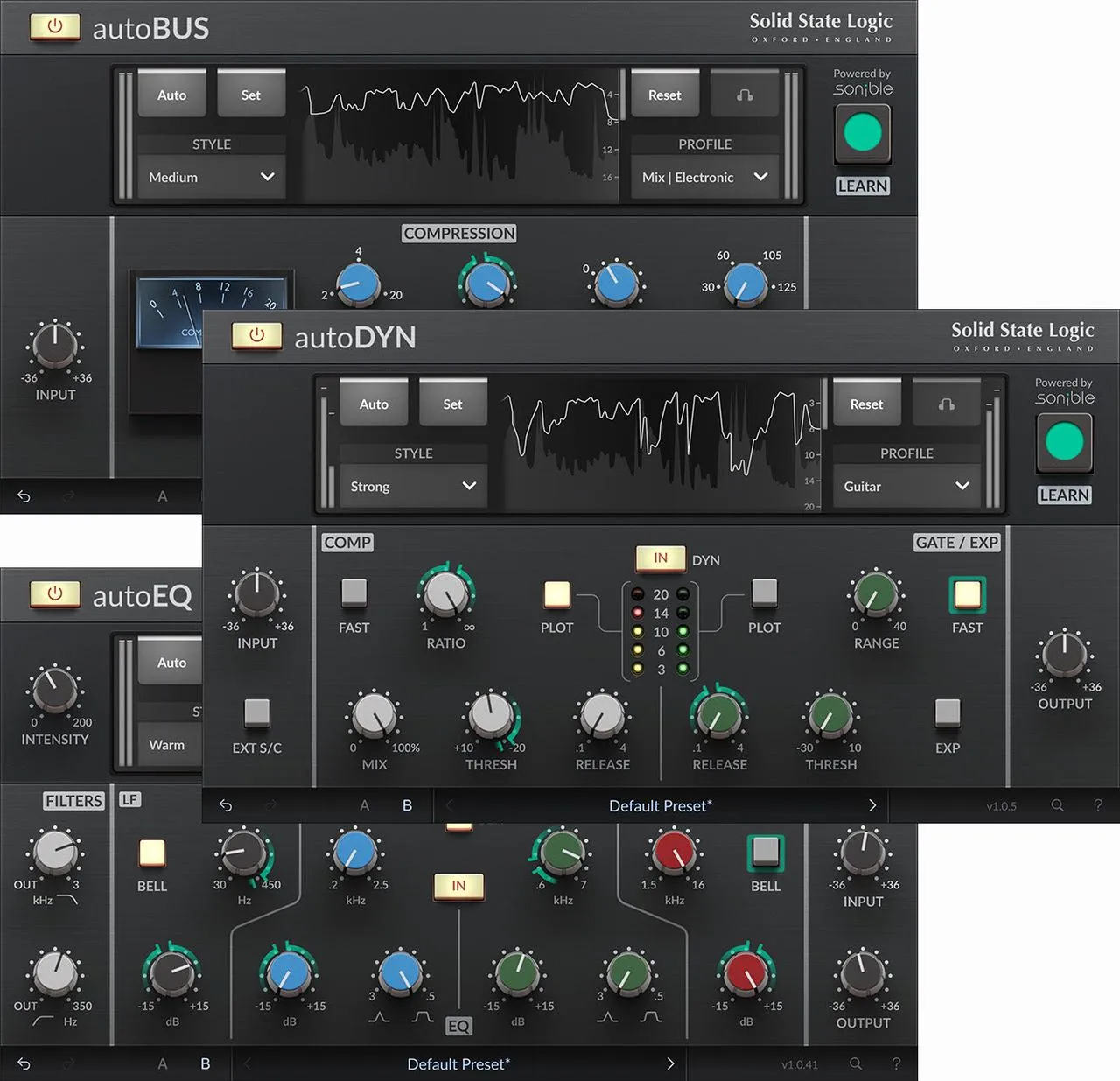
Task: Click the undo arrow in autoBUS footer
Action: (x=24, y=496)
